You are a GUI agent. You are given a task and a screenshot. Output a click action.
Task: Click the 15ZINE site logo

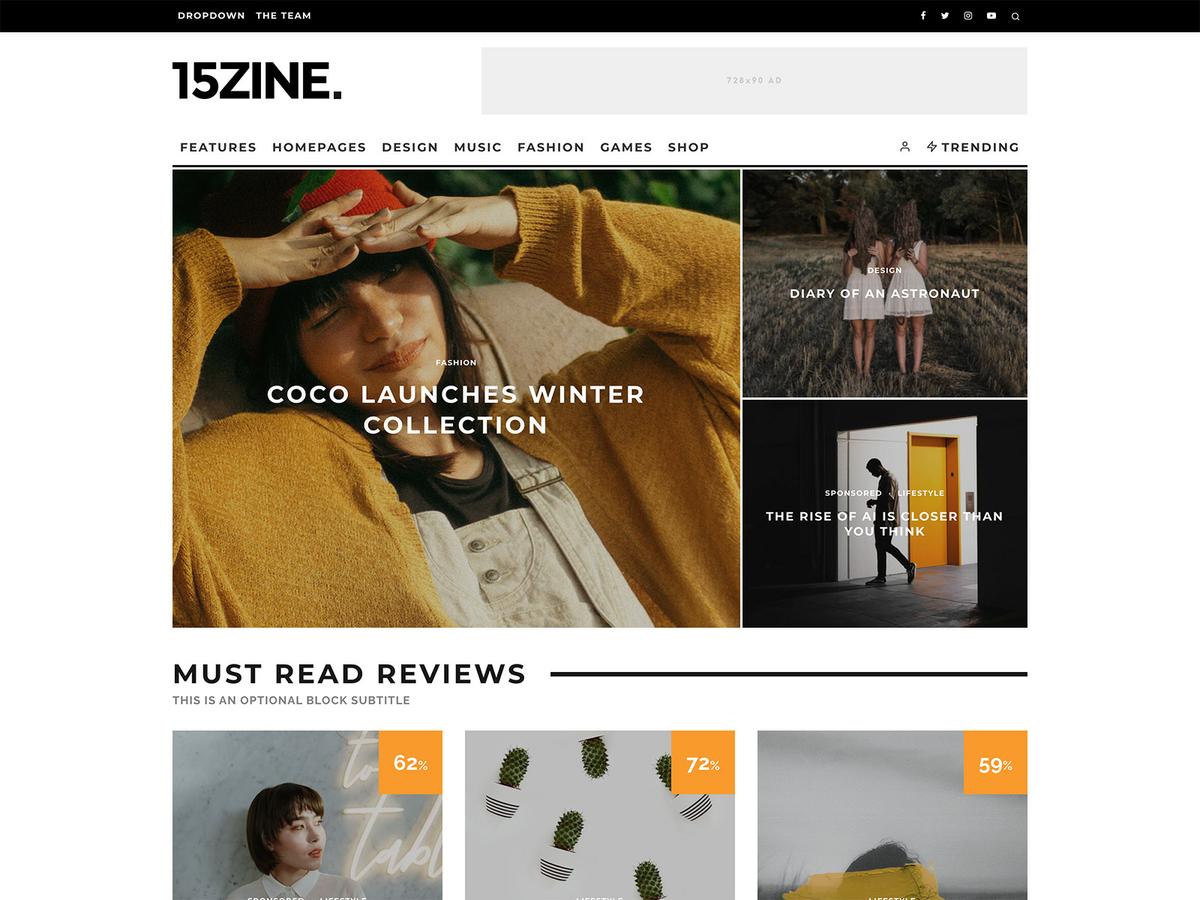257,81
